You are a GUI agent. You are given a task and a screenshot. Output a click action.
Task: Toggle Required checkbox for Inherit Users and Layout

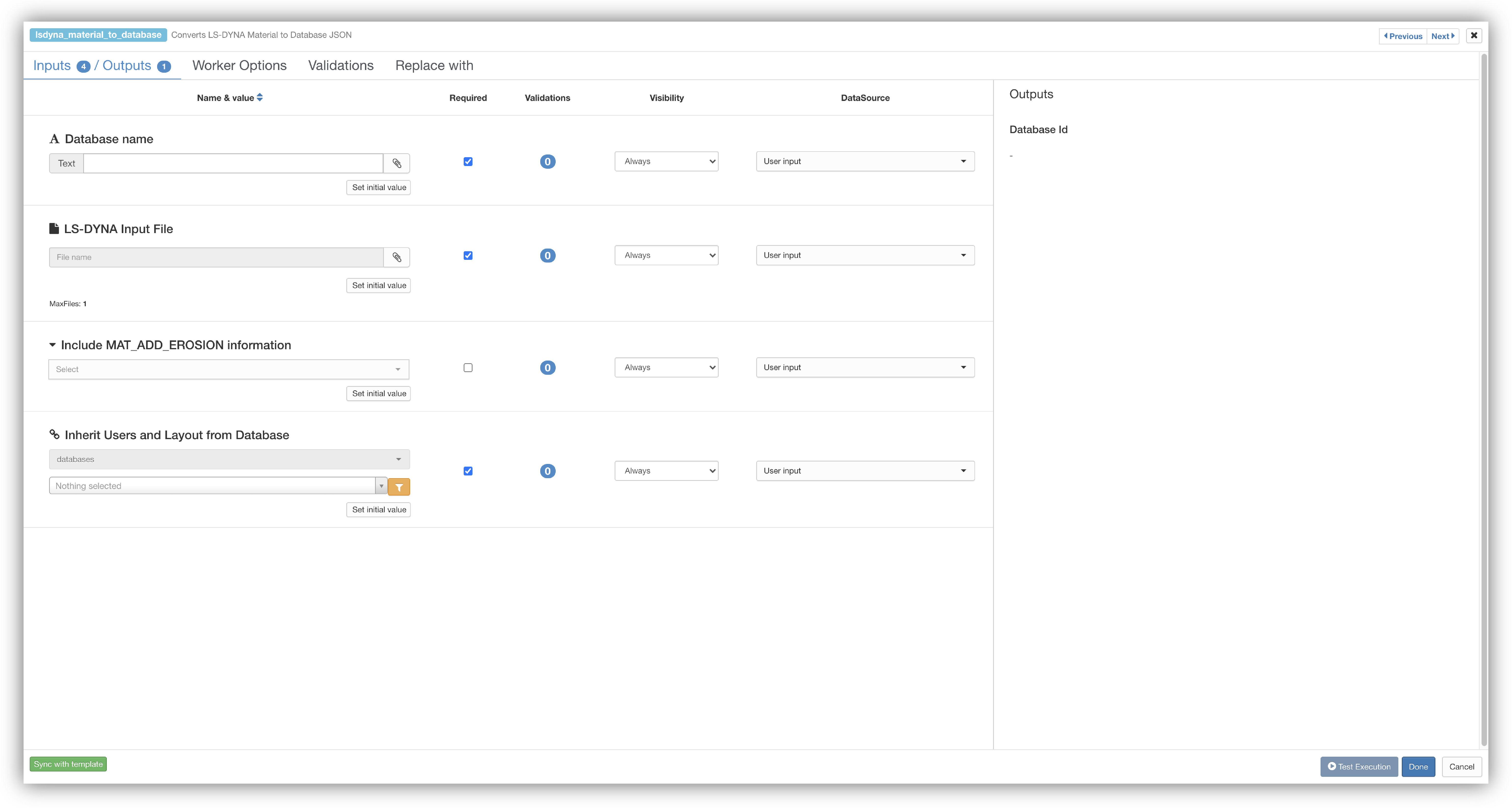468,471
